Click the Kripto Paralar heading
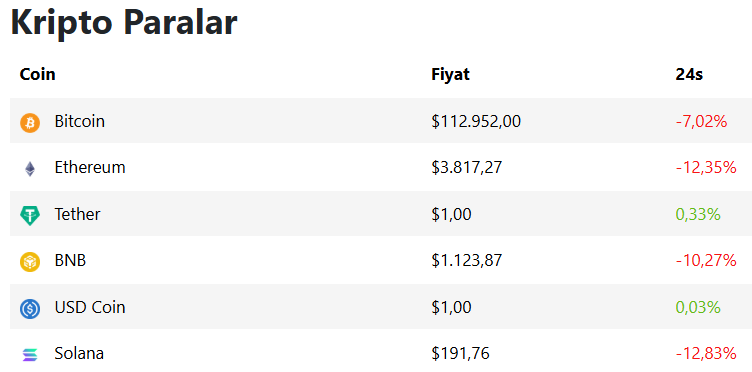The width and height of the screenshot is (752, 372). pos(124,22)
